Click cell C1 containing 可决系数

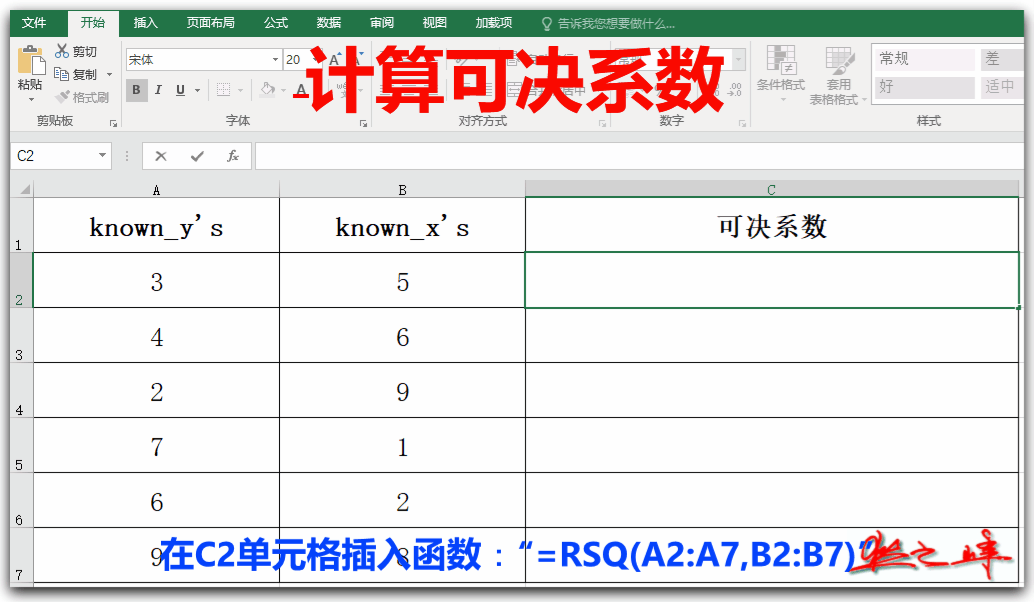click(772, 225)
